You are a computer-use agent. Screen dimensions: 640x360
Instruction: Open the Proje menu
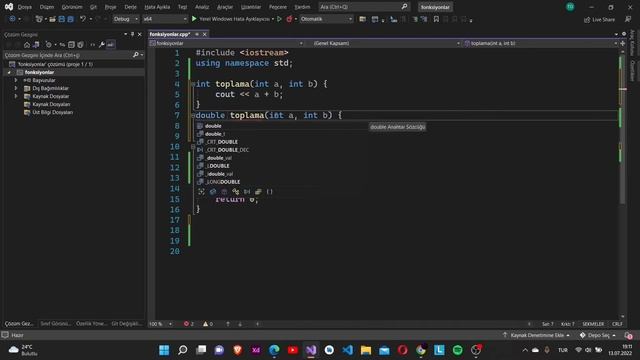coord(110,7)
